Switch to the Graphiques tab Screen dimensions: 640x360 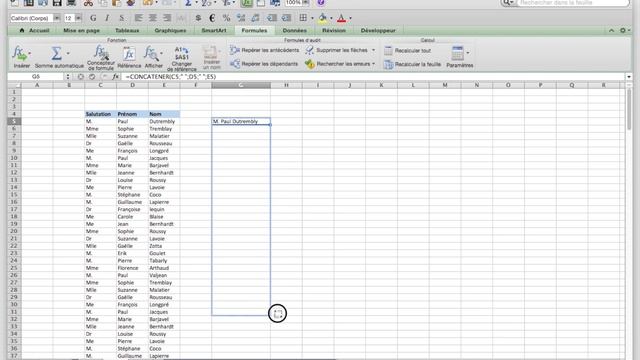tap(170, 31)
